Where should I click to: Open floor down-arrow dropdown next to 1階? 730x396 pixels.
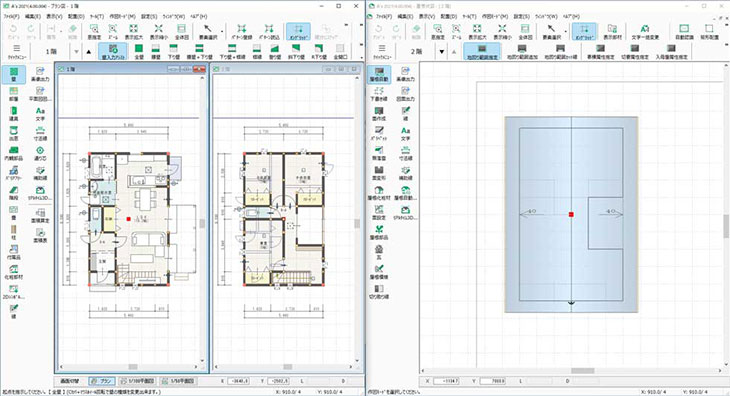tap(76, 52)
